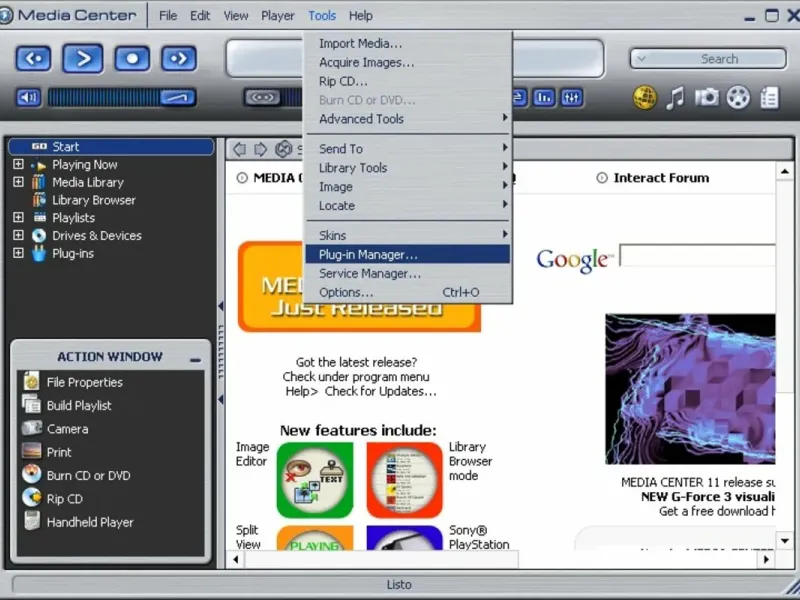Open Camera action

(67, 429)
